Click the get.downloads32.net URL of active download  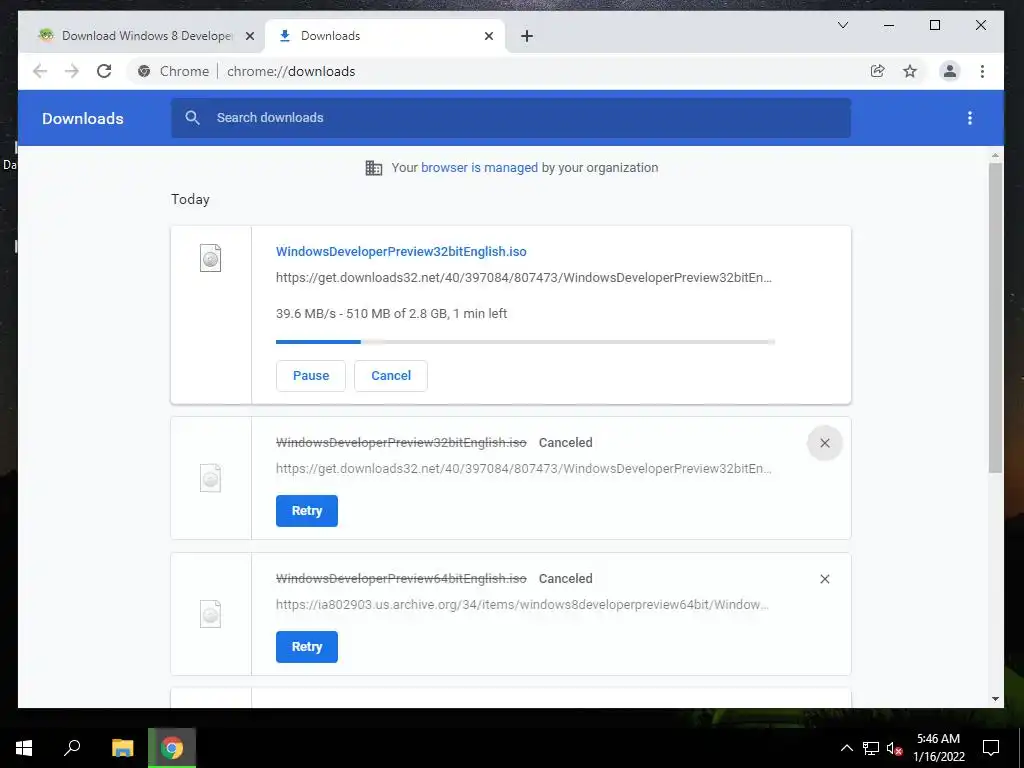[524, 278]
